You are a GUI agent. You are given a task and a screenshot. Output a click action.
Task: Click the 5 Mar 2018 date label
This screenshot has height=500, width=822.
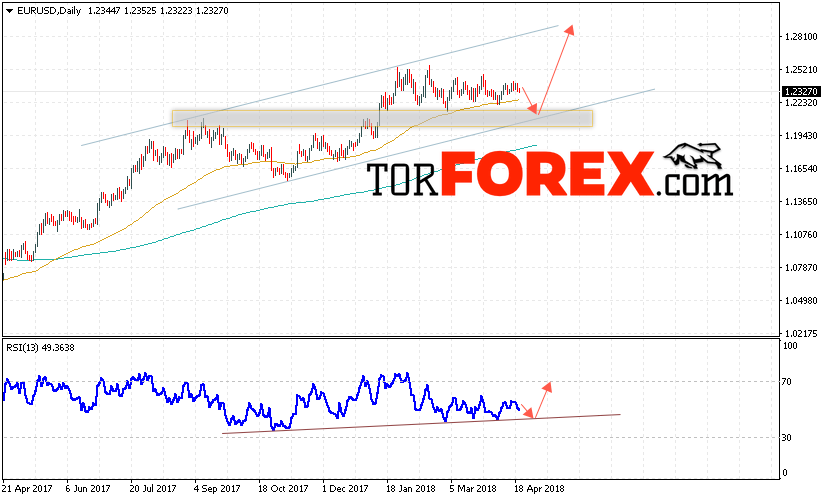[473, 488]
